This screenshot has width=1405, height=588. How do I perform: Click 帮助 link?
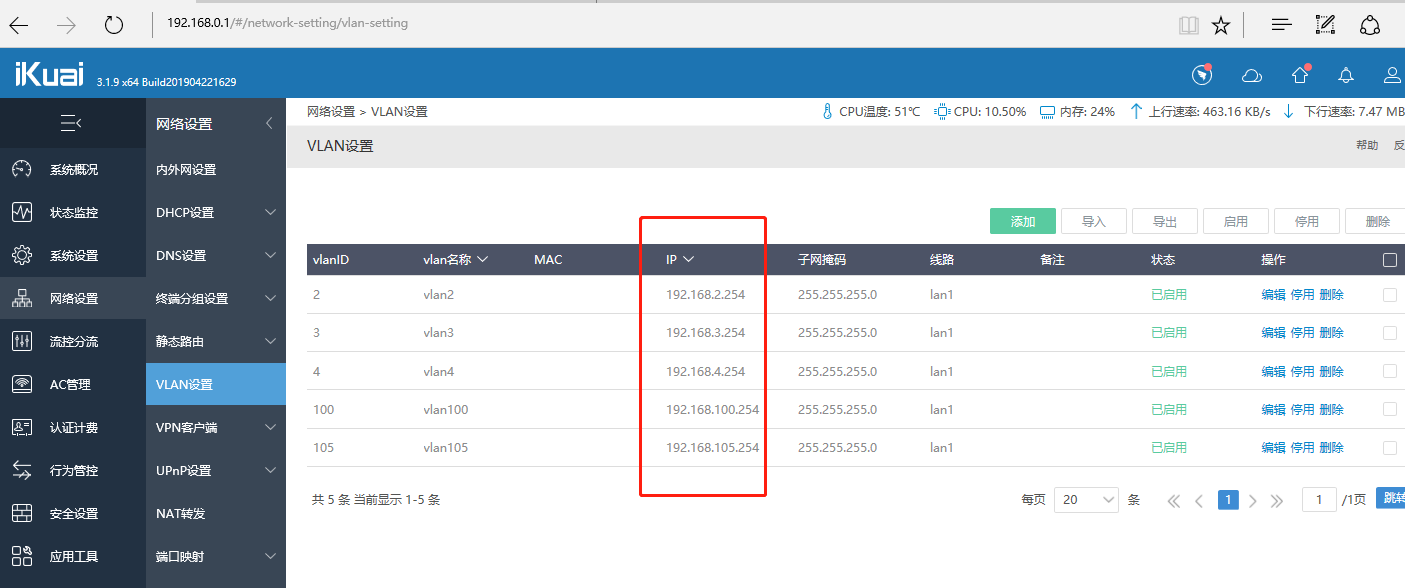coord(1367,145)
